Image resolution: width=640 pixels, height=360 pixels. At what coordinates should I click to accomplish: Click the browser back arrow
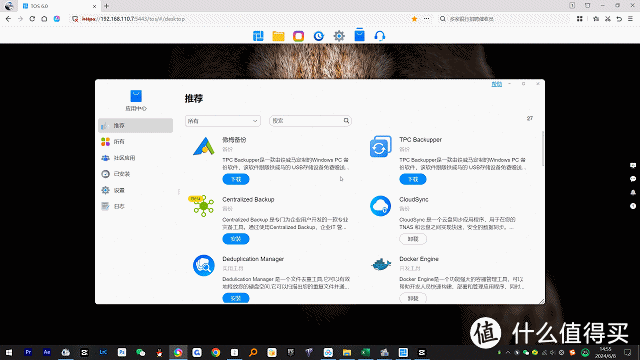point(8,19)
